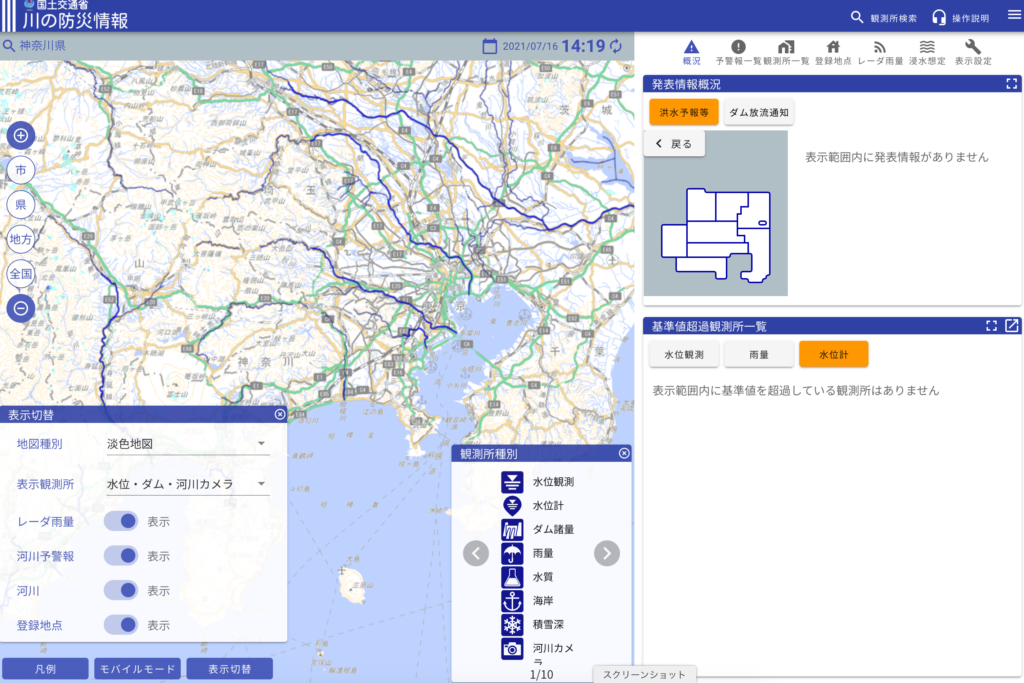The image size is (1024, 683).
Task: Open レーダ雨量 radar rainfall icon
Action: [880, 52]
